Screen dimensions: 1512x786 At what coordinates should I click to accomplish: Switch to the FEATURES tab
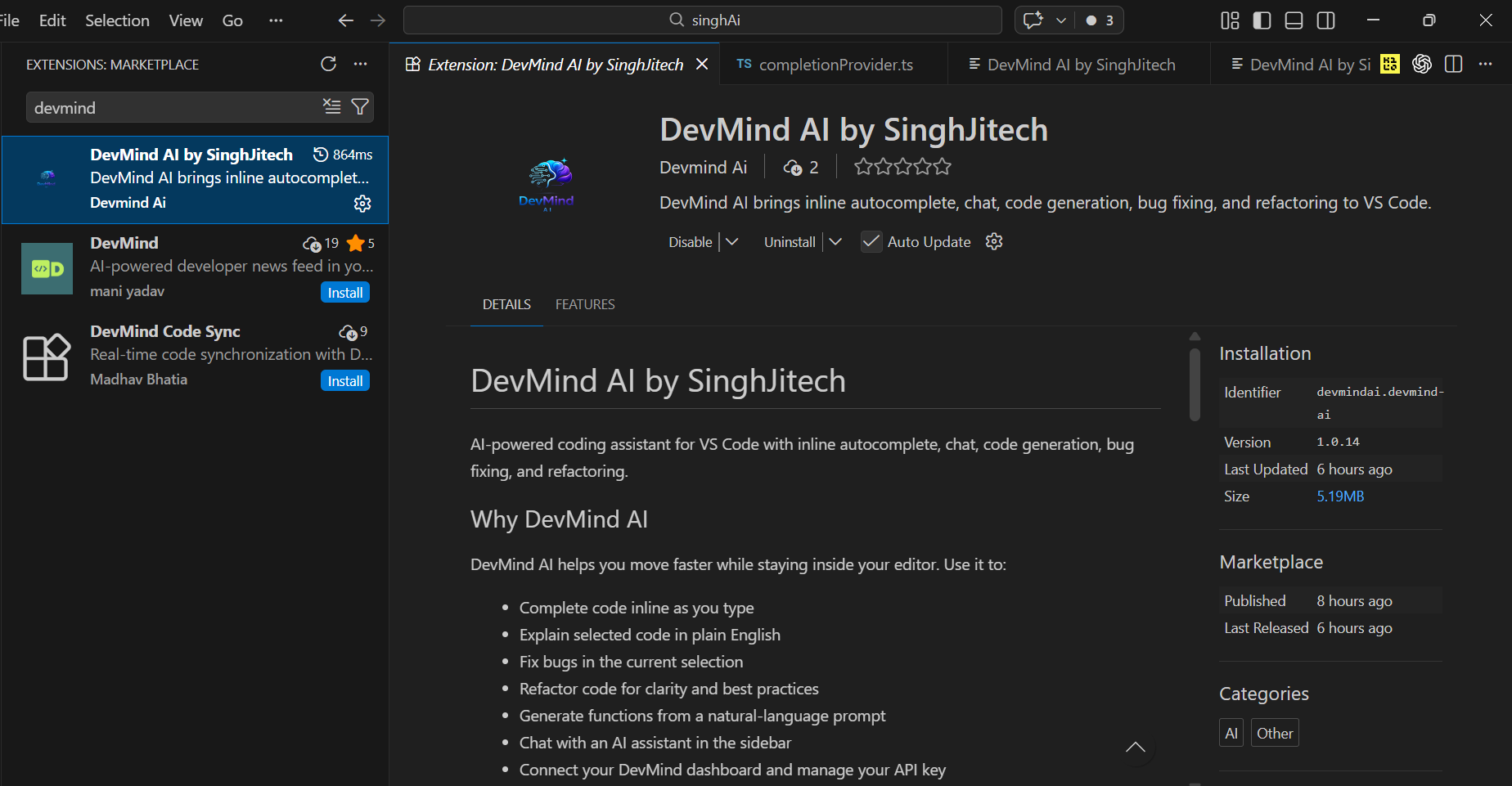coord(585,303)
